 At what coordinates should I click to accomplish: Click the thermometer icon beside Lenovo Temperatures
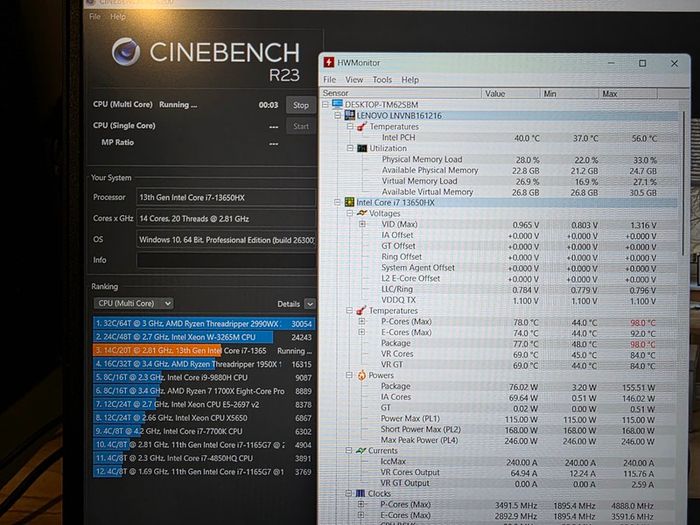(x=362, y=127)
